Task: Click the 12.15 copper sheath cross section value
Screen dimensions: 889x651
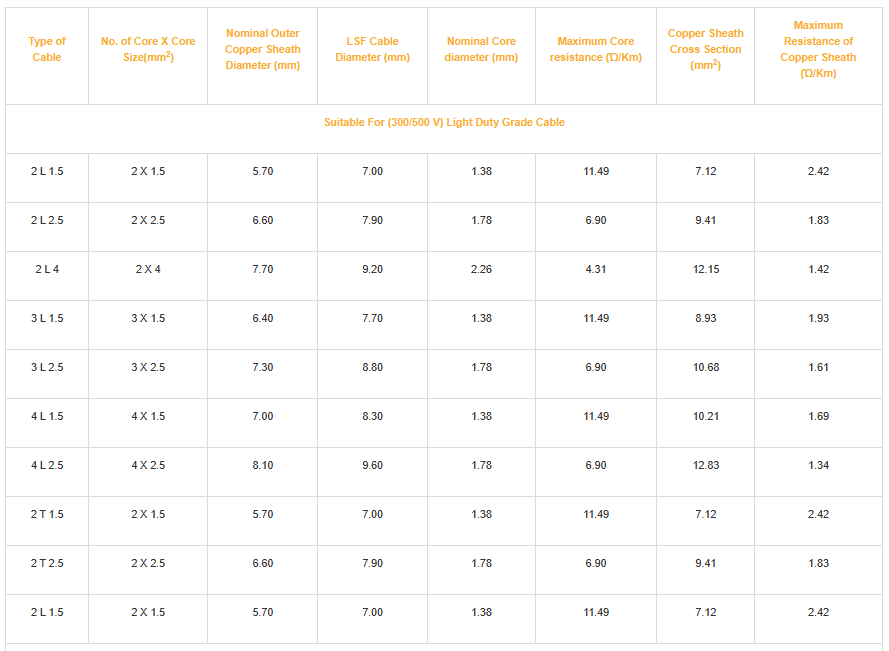Action: [706, 269]
